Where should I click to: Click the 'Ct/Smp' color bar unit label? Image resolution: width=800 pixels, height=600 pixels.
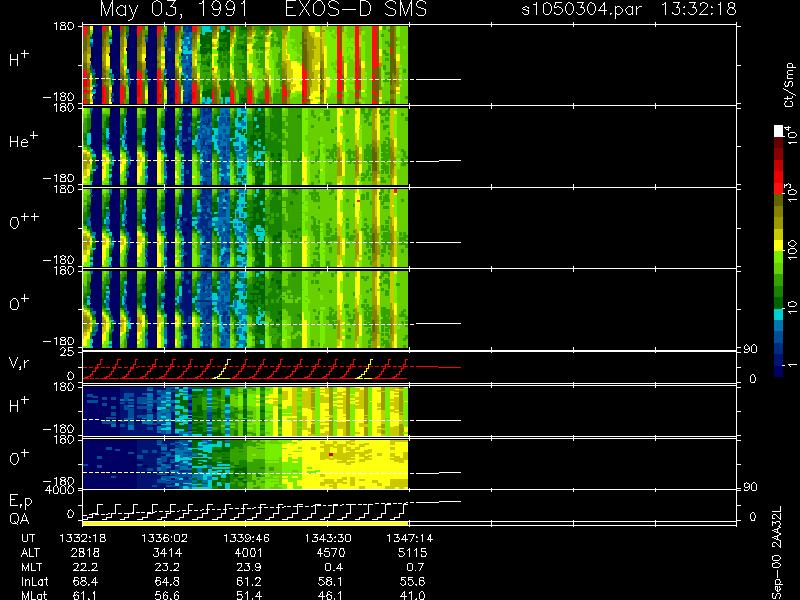point(789,85)
